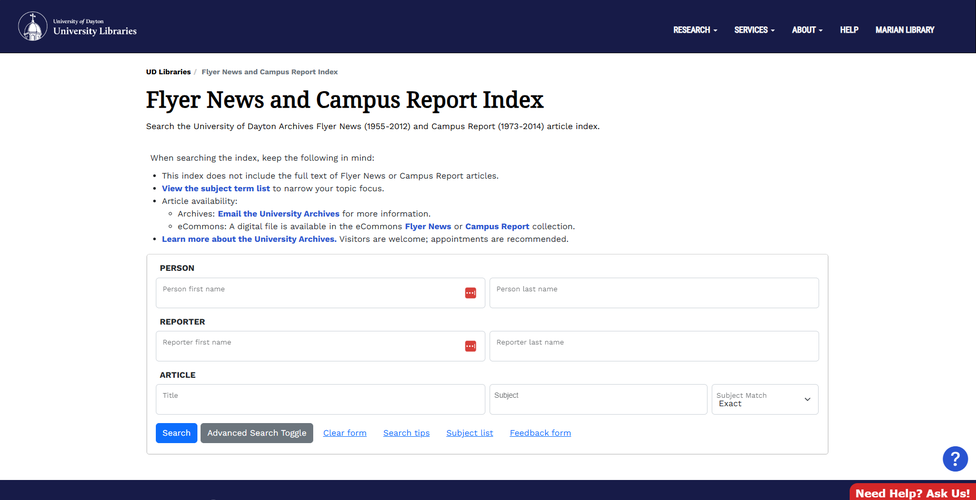
Task: Click the REPORTER section label
Action: tap(182, 322)
